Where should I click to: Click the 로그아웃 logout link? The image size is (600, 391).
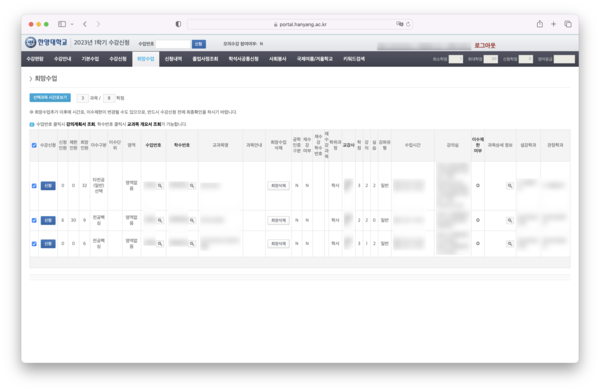(485, 45)
